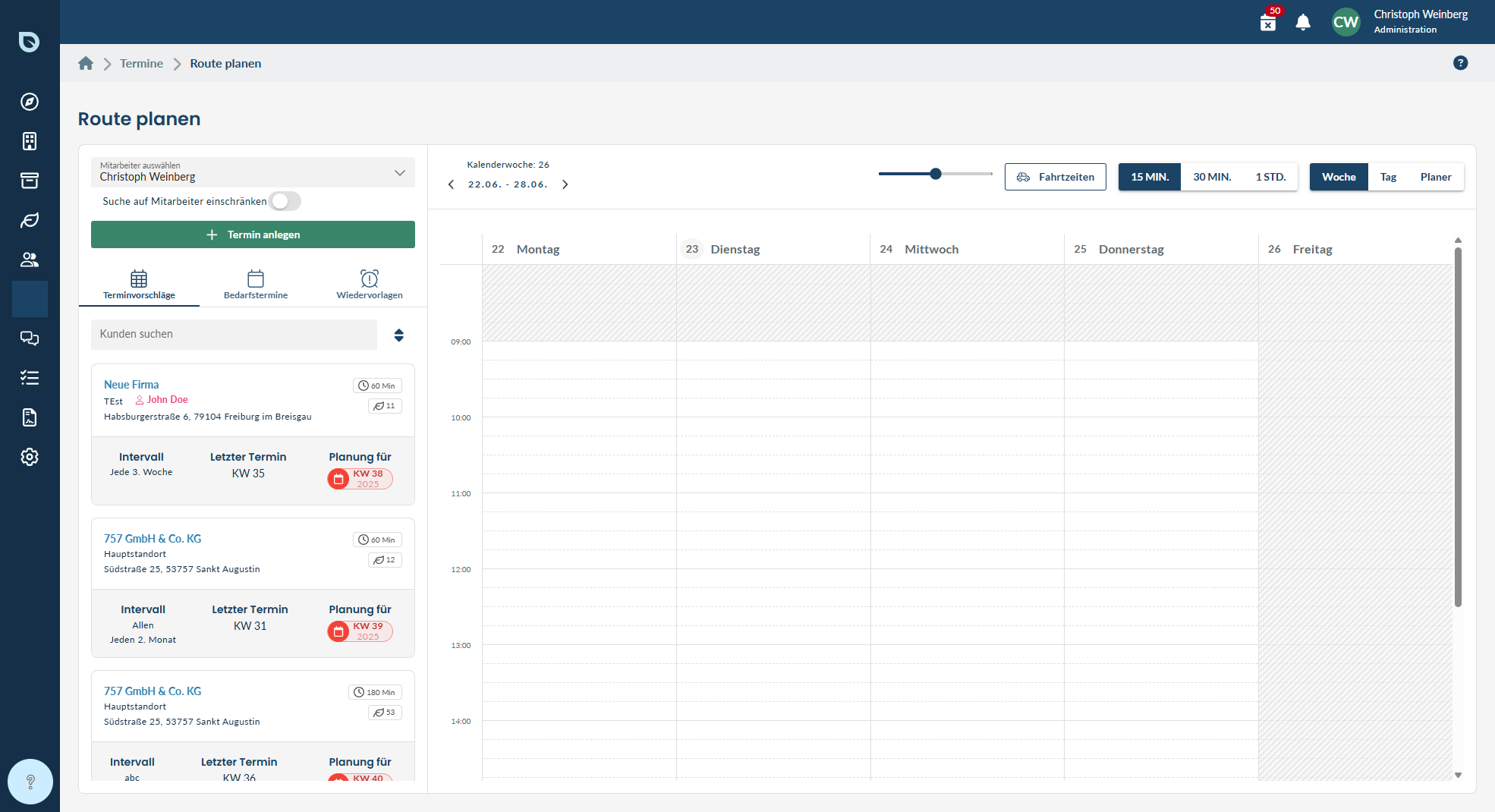The width and height of the screenshot is (1495, 812).
Task: Click the 60 Min duration badge on Neue Firma
Action: (377, 386)
